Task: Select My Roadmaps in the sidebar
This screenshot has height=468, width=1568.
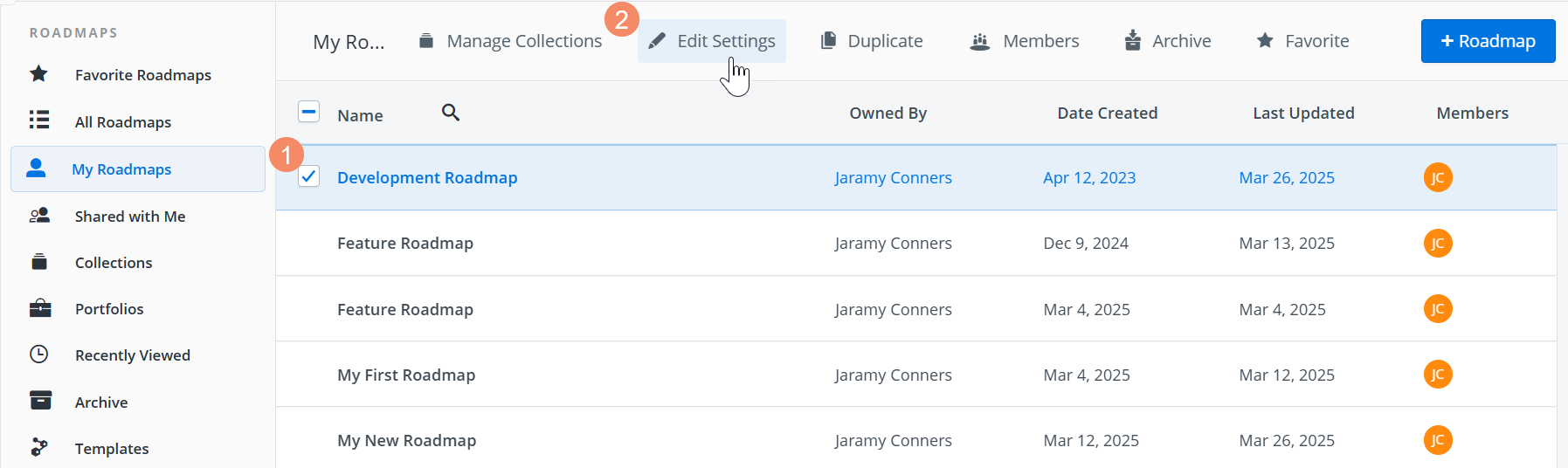Action: (121, 169)
